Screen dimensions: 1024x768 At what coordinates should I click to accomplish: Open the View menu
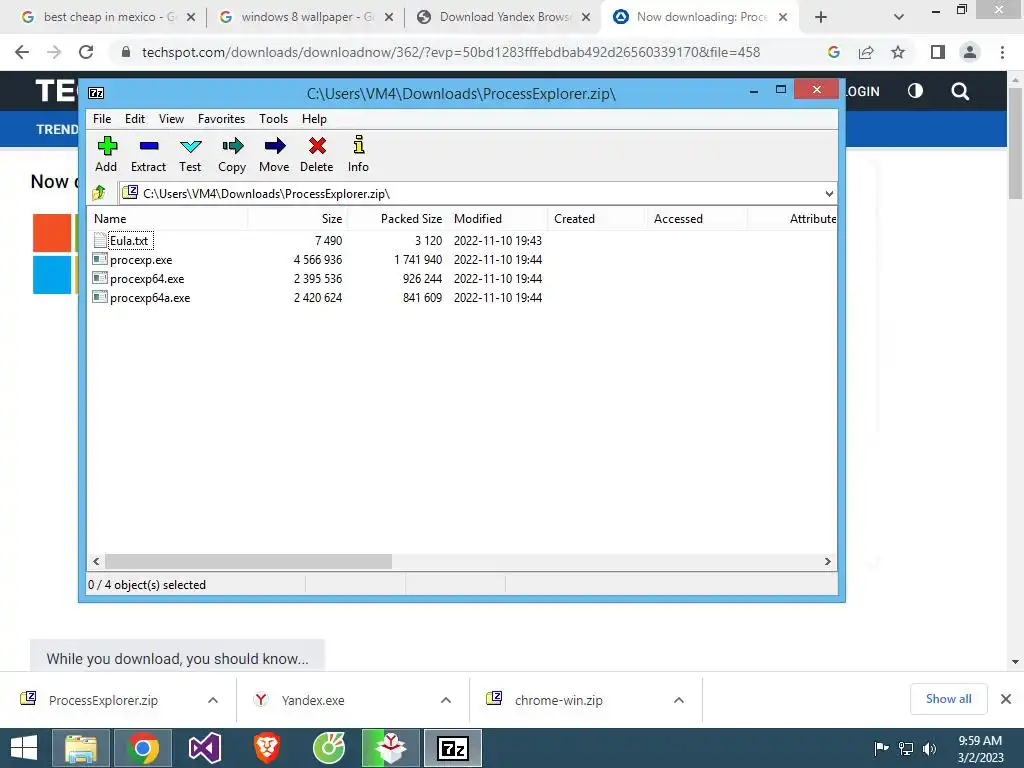tap(171, 119)
